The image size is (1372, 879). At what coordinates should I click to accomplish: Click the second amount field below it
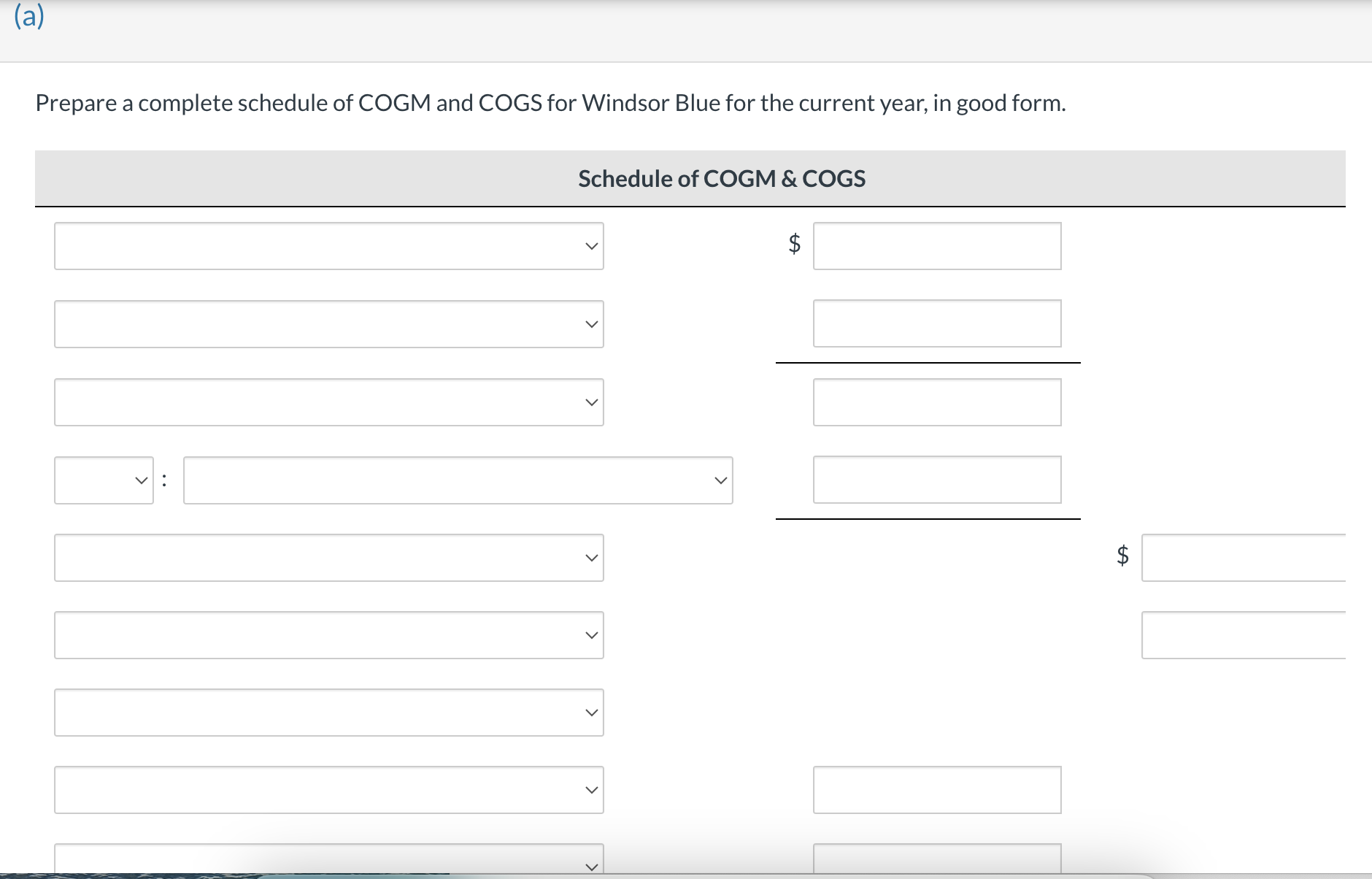[x=937, y=324]
